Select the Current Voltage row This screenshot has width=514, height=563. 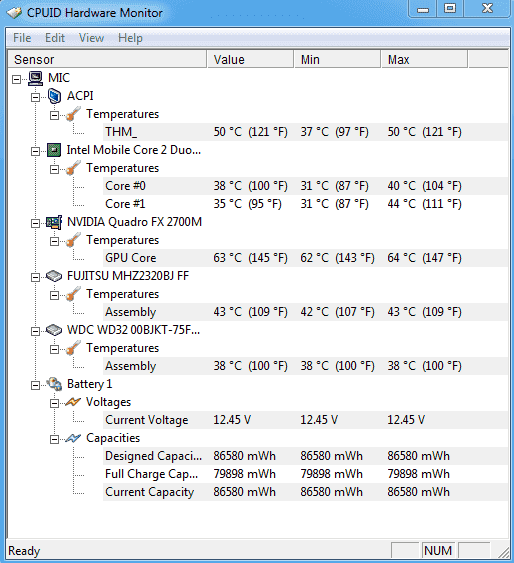[305, 420]
